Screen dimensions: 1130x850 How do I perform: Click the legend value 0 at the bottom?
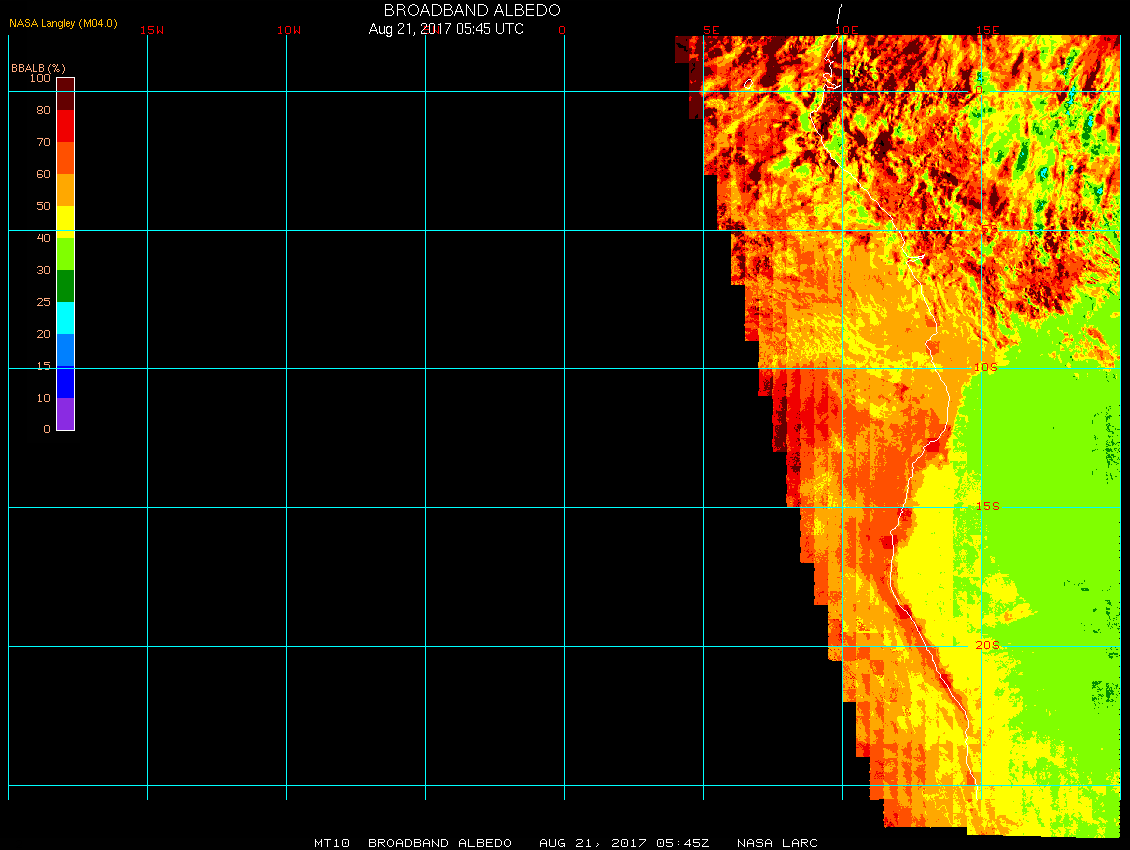(x=47, y=429)
